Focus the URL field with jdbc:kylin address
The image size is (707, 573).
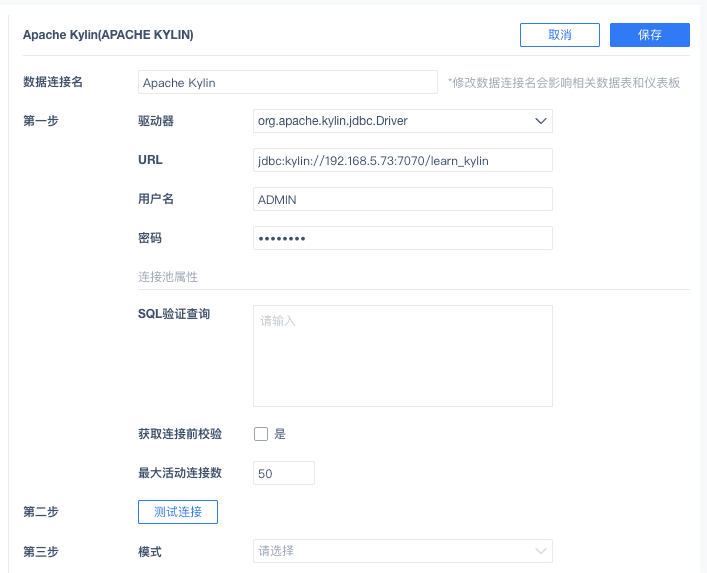click(x=403, y=160)
